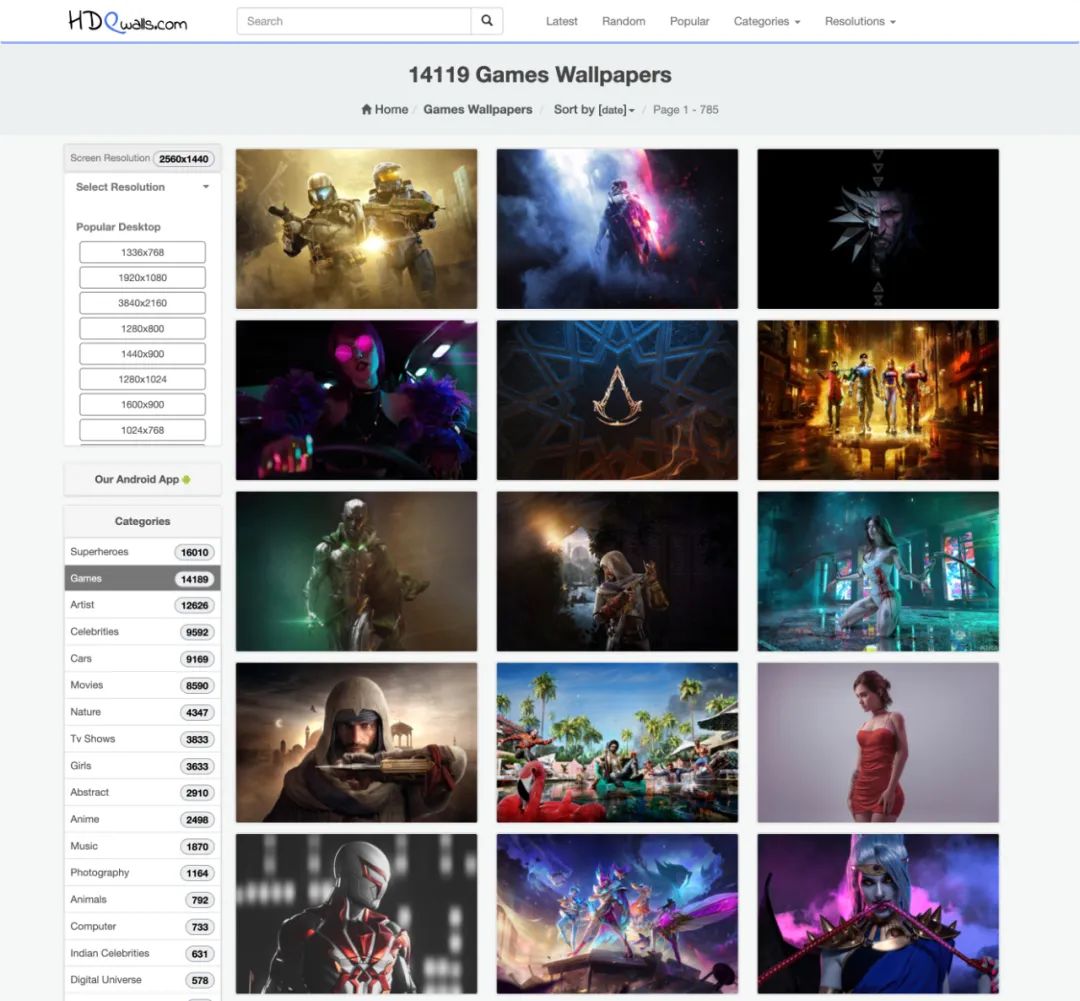Open the Artist category

point(143,605)
